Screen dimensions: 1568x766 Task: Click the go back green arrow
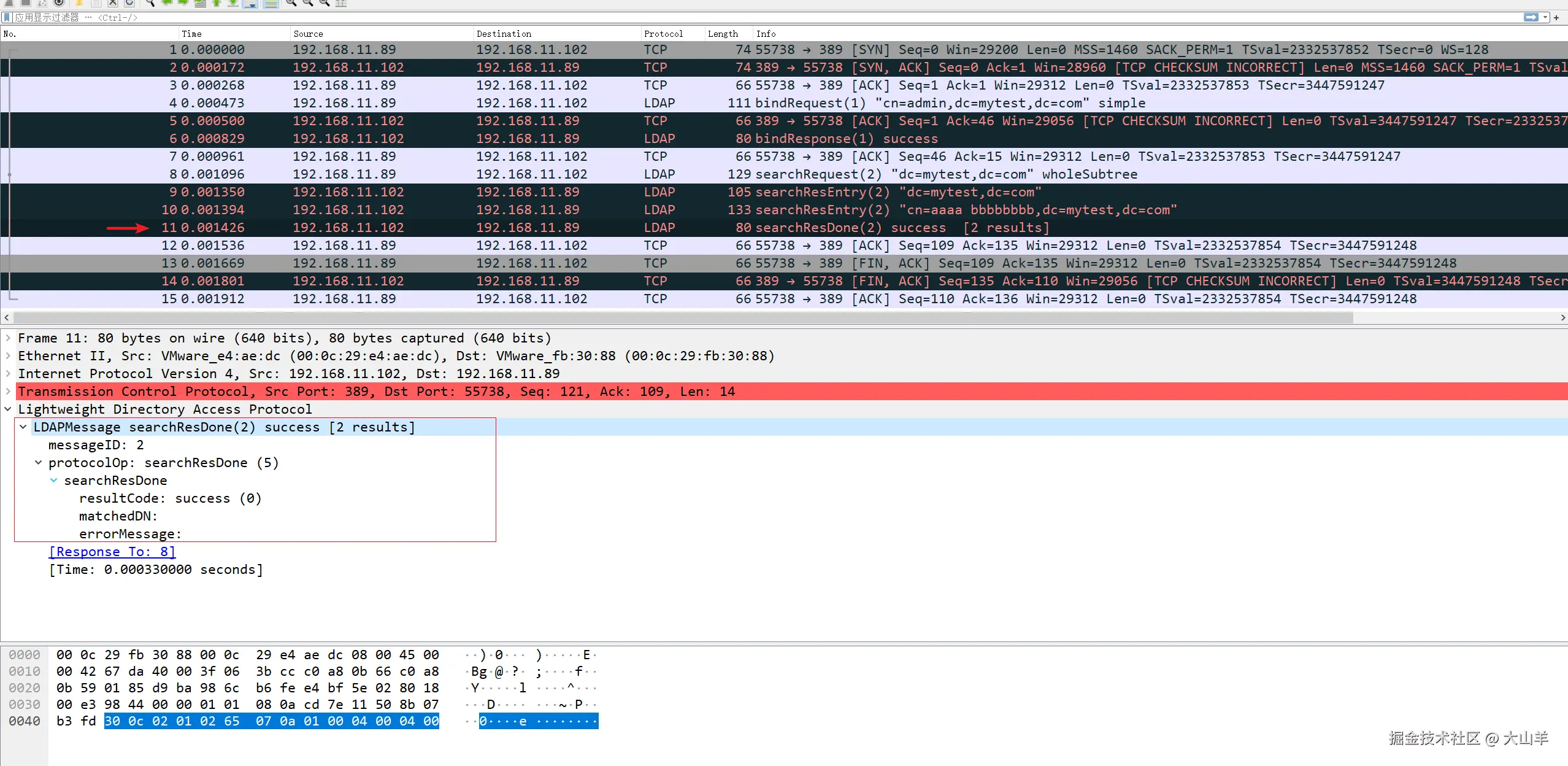coord(166,3)
